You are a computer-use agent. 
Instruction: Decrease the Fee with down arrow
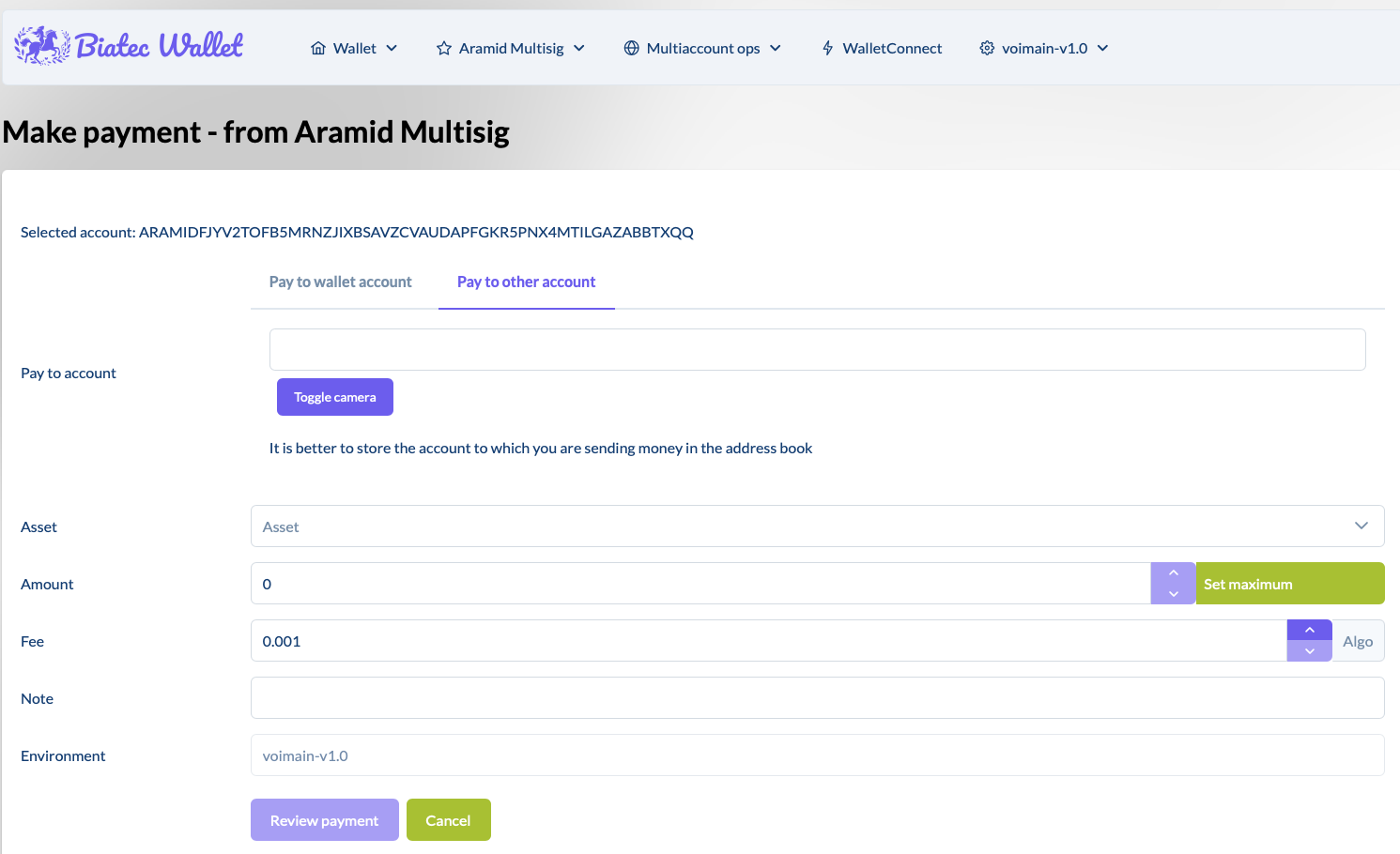[1309, 651]
